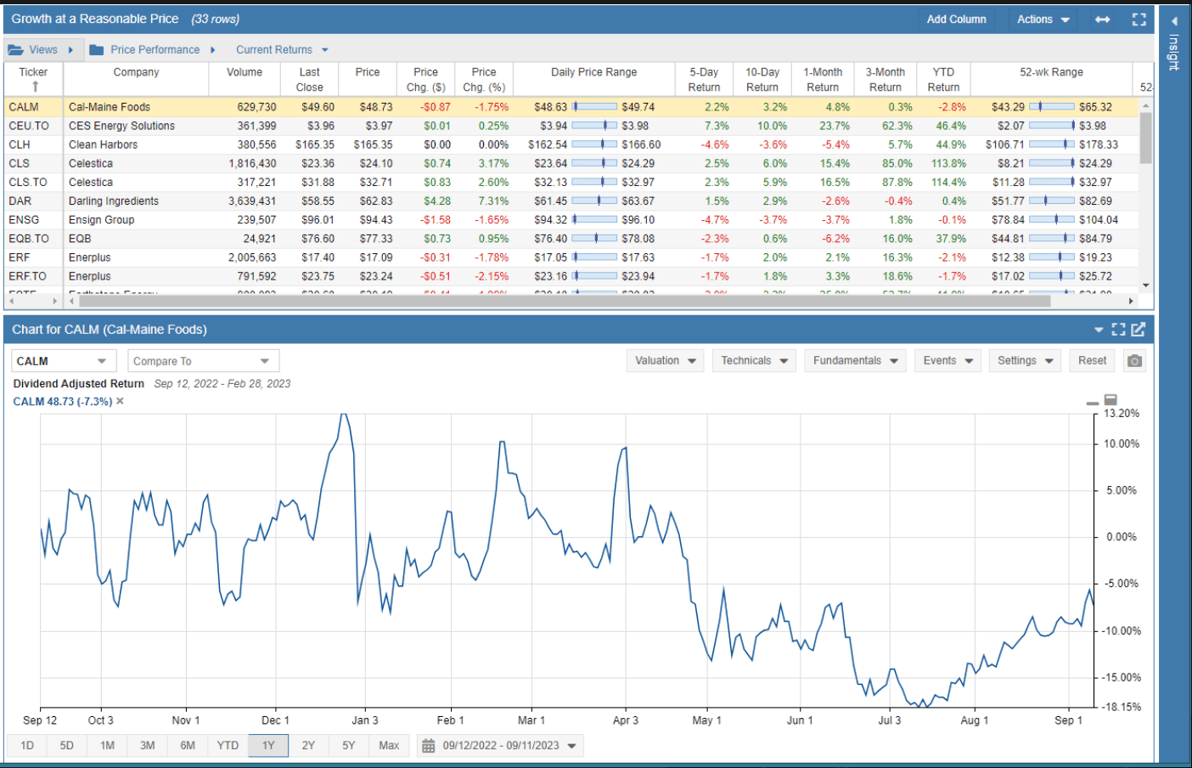Click the table's horizontal scrollbar thumb
This screenshot has height=768, width=1192.
564,301
